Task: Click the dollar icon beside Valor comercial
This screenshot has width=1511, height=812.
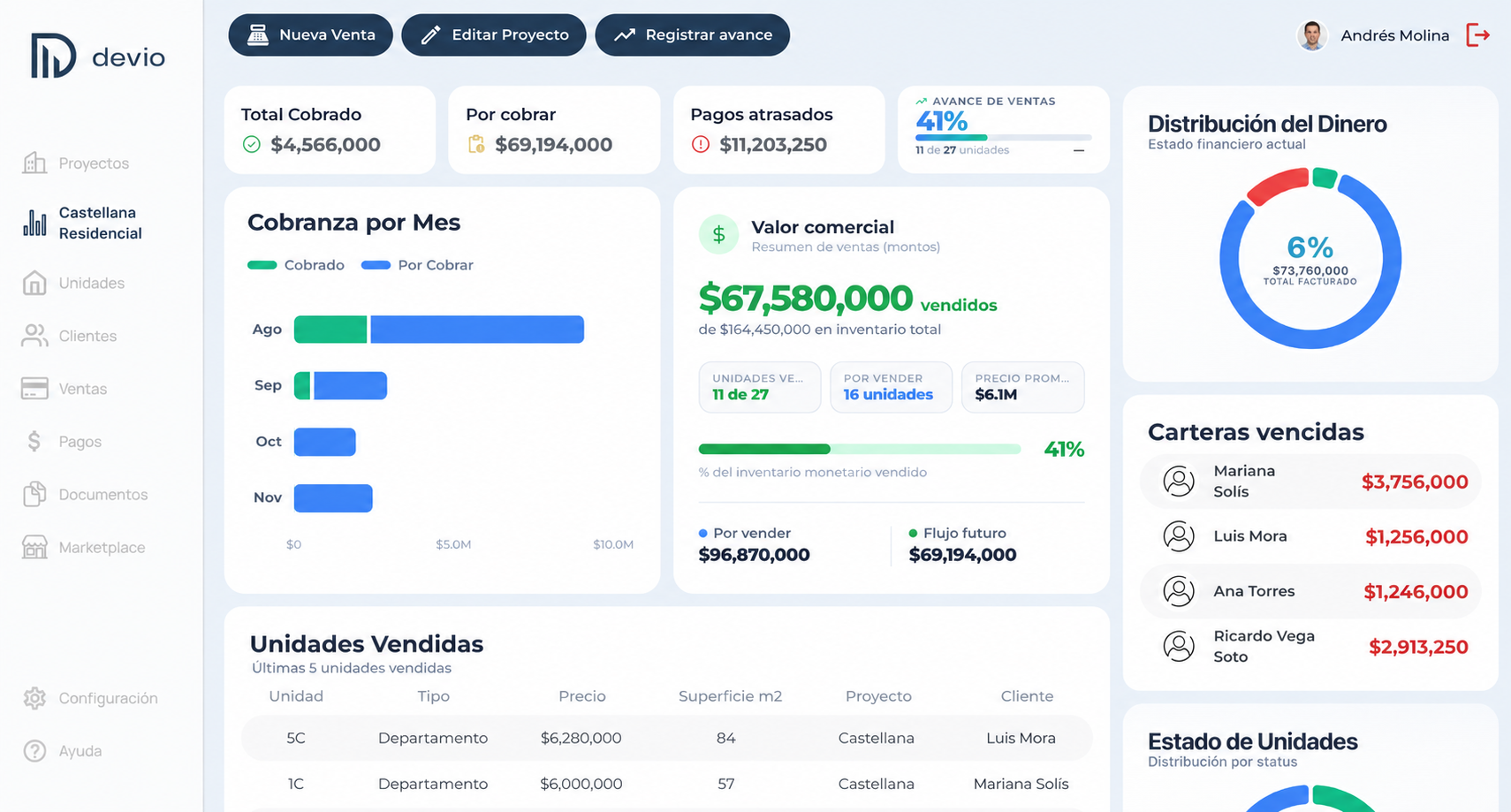Action: 718,234
